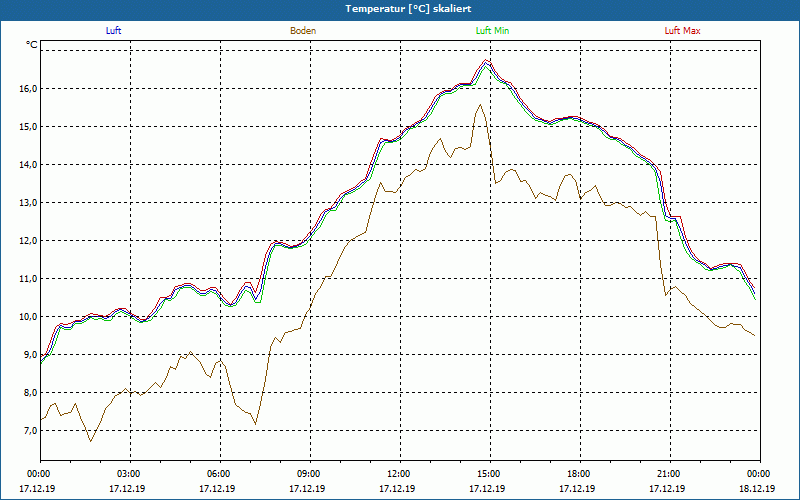Click the °C unit label

click(32, 45)
